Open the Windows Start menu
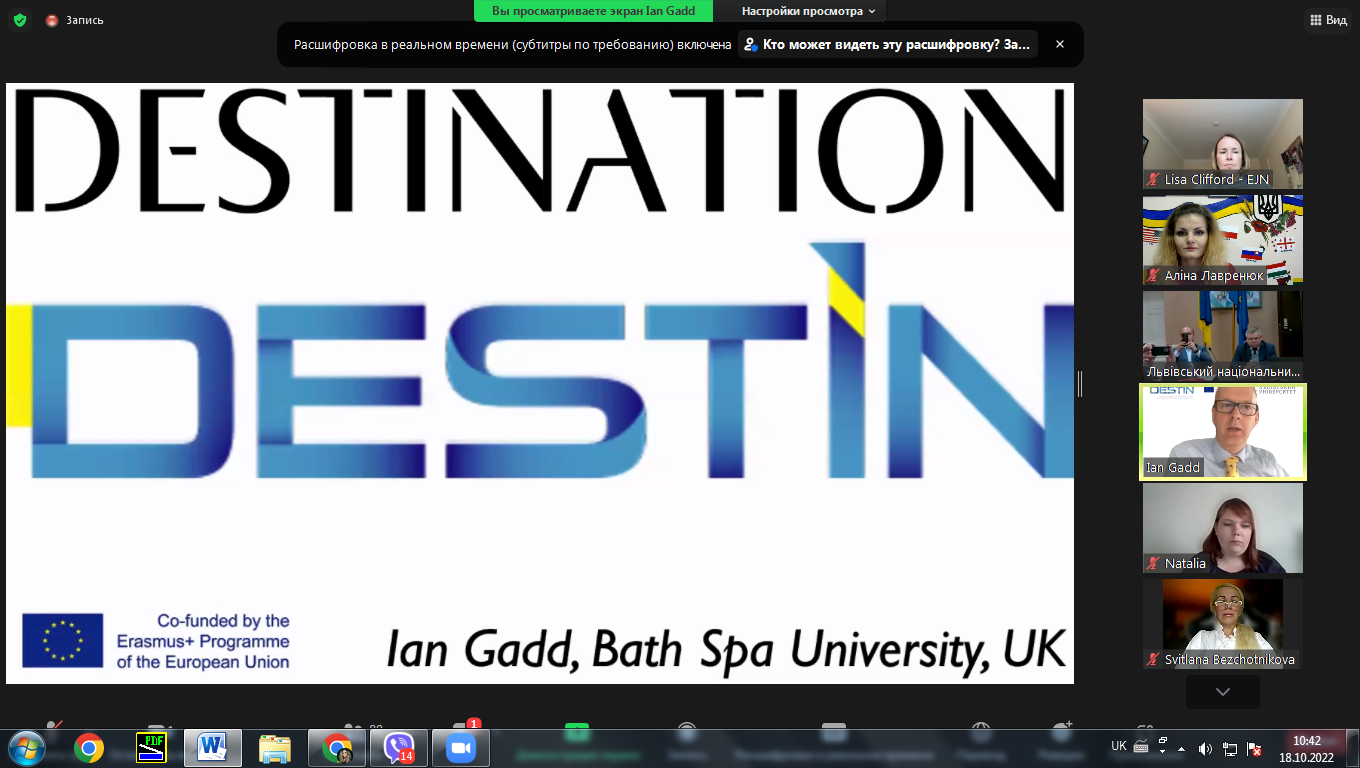Viewport: 1360px width, 768px height. pyautogui.click(x=25, y=748)
